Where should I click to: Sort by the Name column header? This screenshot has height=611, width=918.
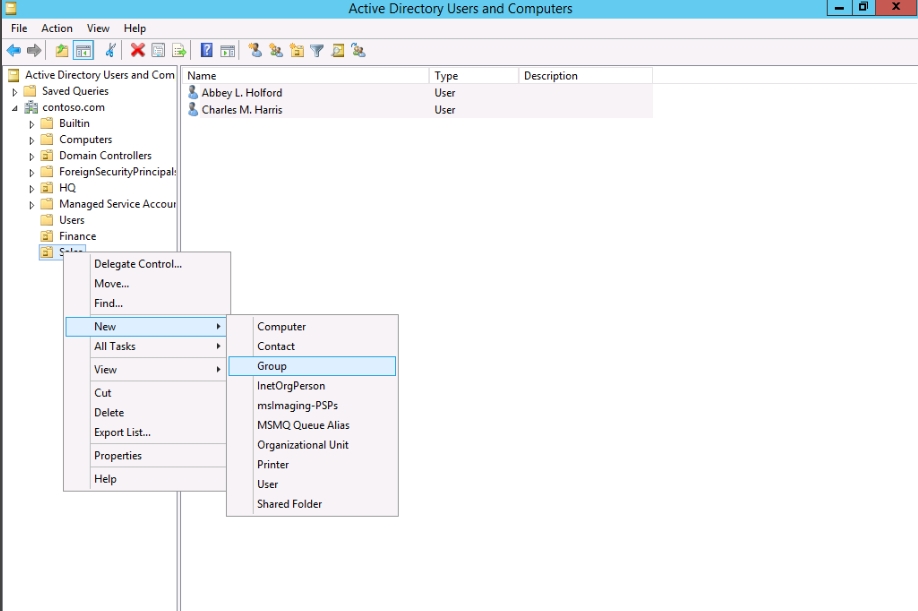(x=306, y=75)
